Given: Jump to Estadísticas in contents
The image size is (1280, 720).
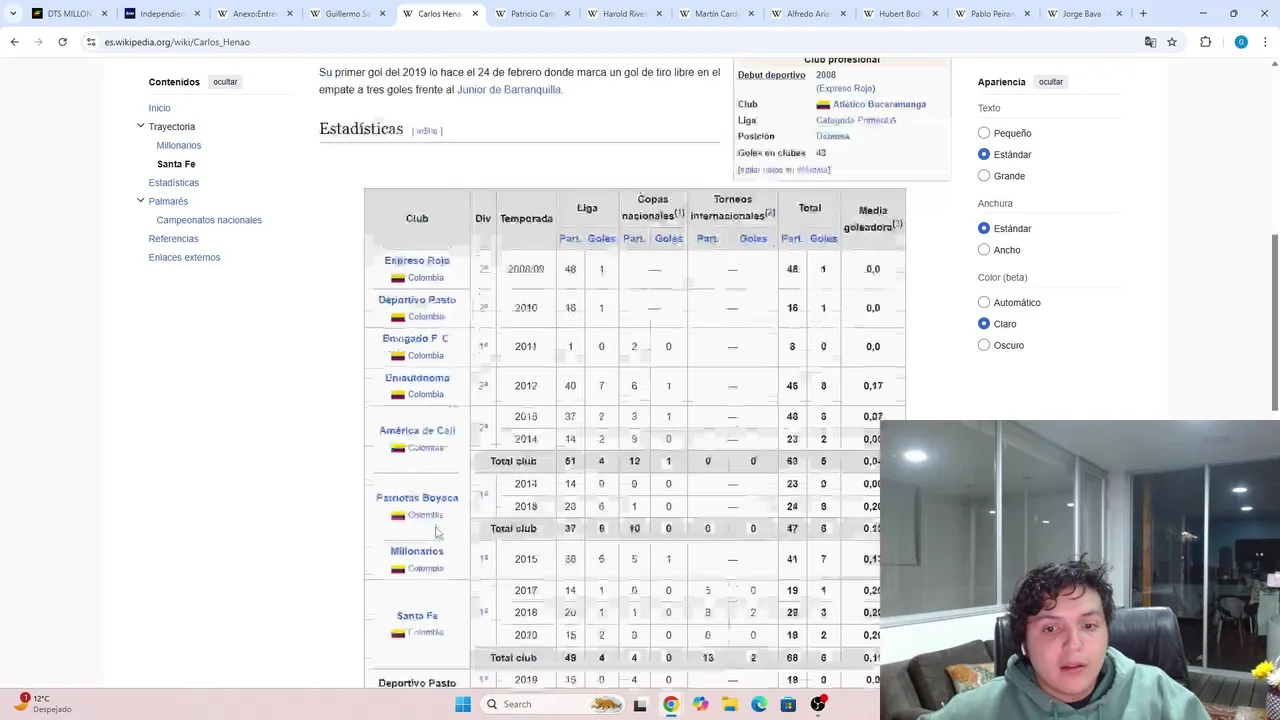Looking at the screenshot, I should [173, 183].
